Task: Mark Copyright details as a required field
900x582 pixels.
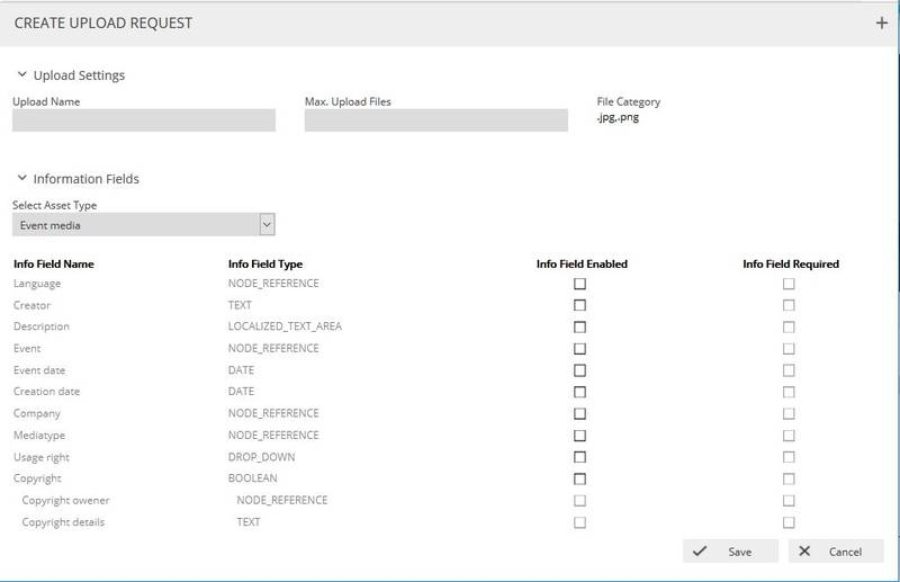Action: point(789,522)
